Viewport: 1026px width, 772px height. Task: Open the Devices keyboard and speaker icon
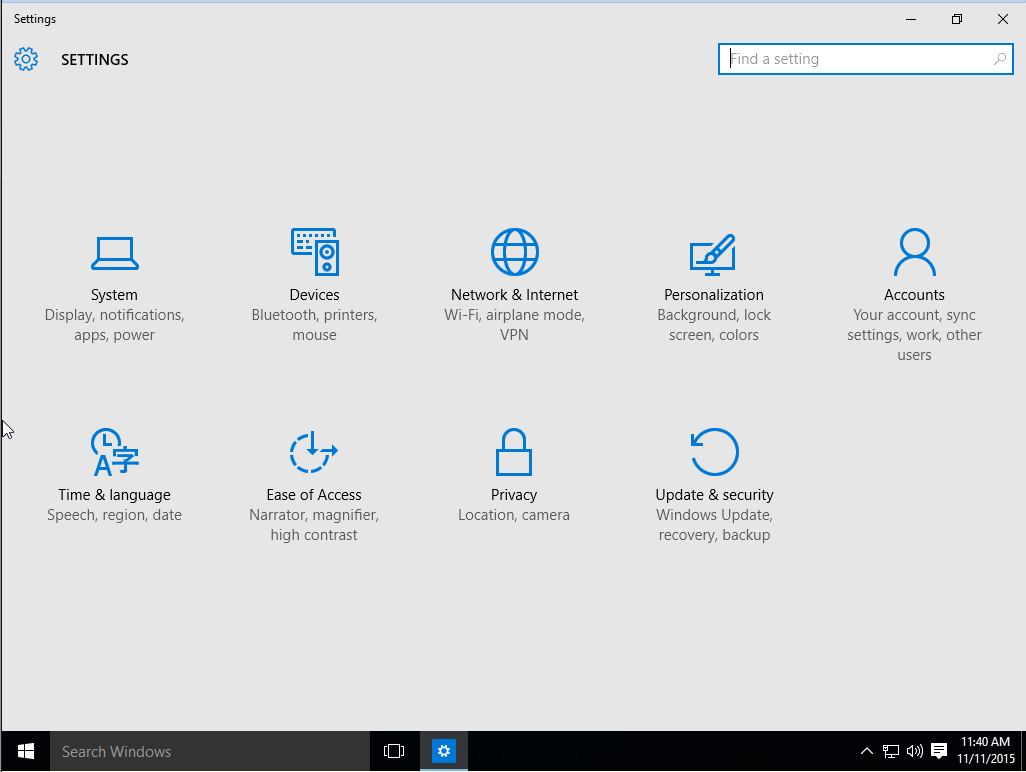coord(315,252)
